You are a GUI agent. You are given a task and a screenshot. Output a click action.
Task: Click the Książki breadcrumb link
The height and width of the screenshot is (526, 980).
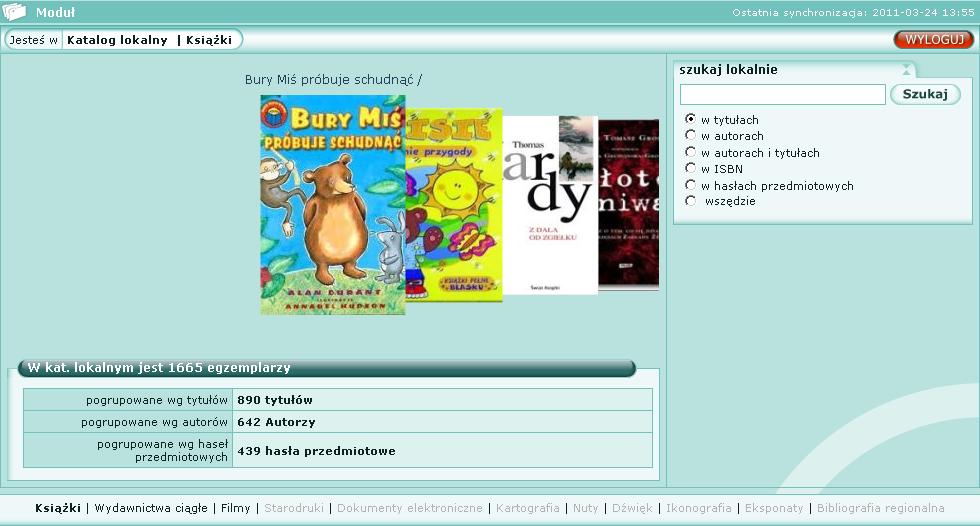pyautogui.click(x=209, y=40)
